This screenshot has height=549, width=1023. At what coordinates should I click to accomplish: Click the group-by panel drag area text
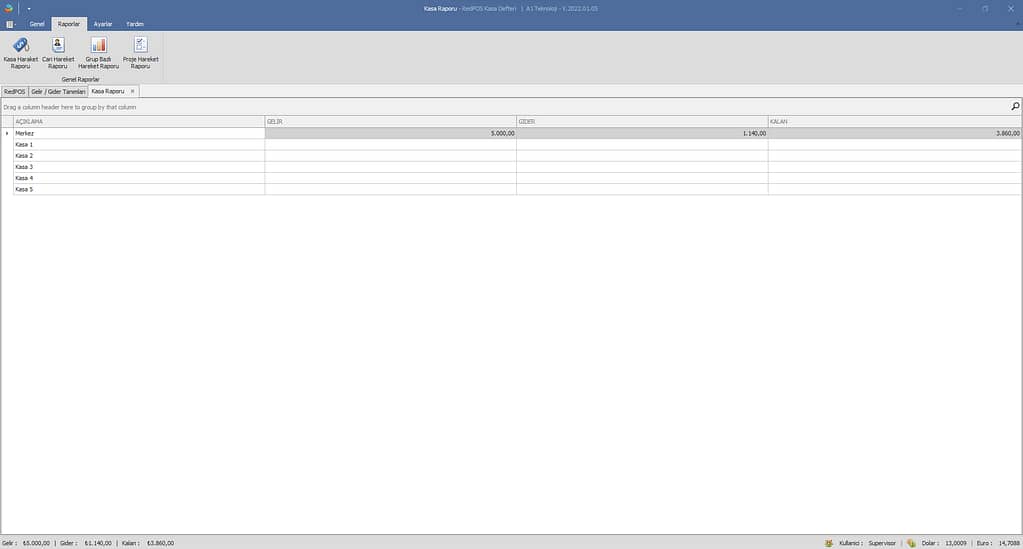tap(70, 107)
